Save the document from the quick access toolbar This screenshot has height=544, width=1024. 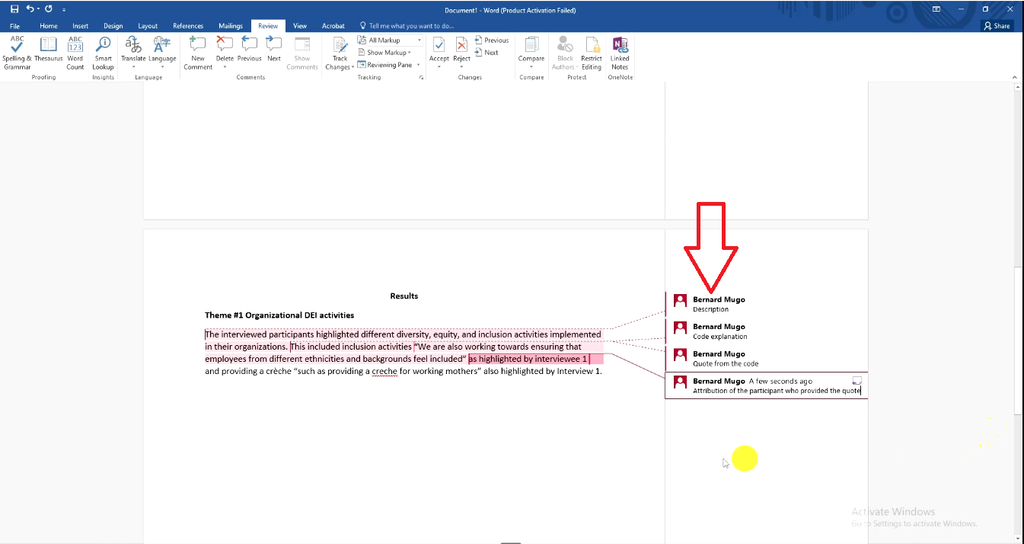(x=14, y=9)
